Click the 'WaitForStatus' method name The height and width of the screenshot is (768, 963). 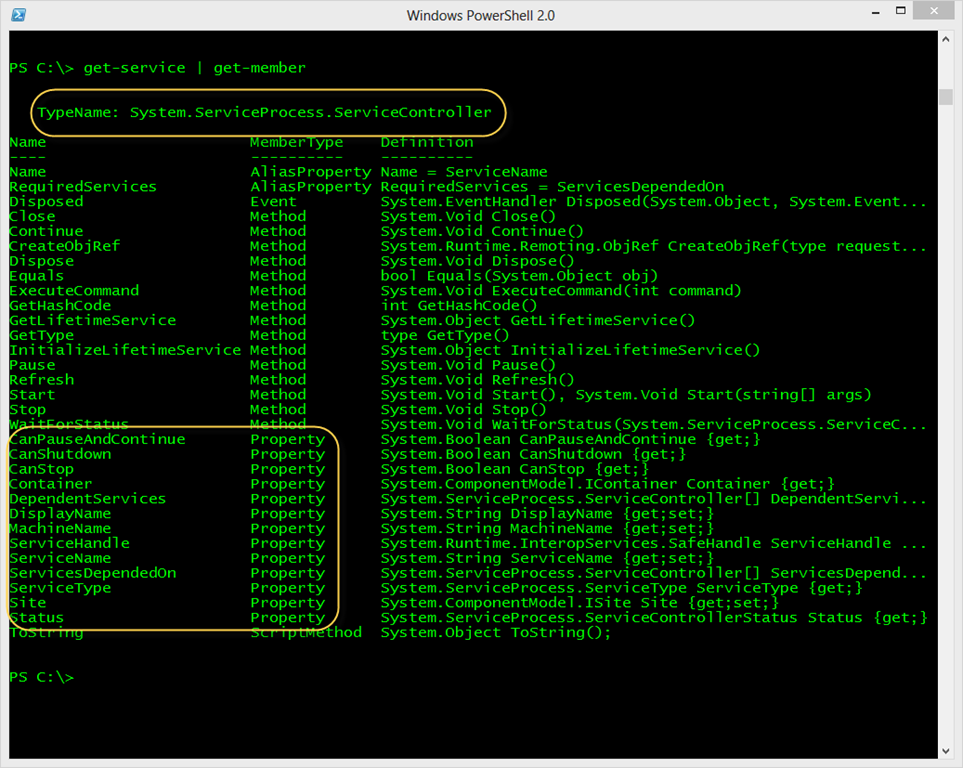69,425
